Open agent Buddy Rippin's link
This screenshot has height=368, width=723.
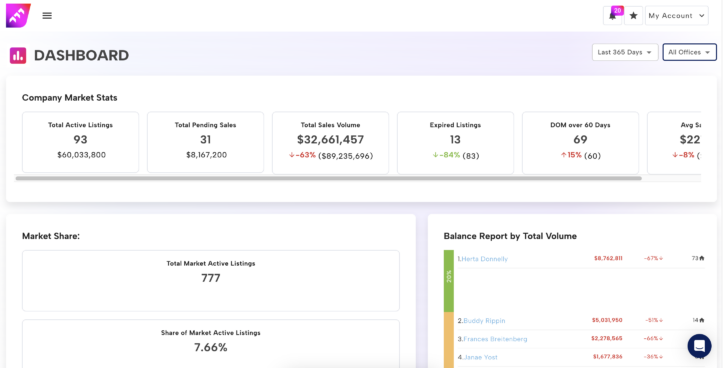(x=484, y=321)
